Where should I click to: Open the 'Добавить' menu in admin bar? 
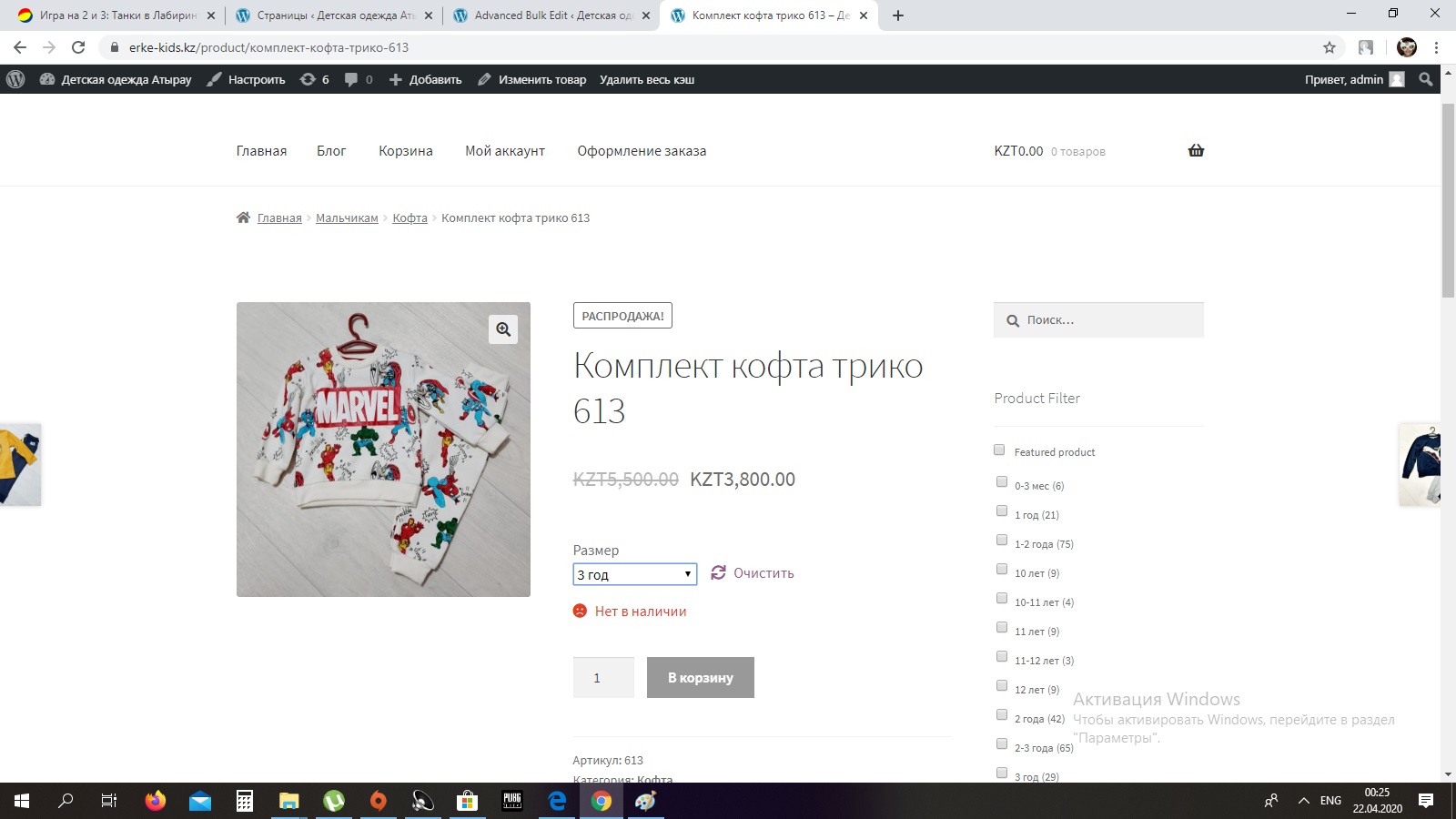tap(425, 79)
